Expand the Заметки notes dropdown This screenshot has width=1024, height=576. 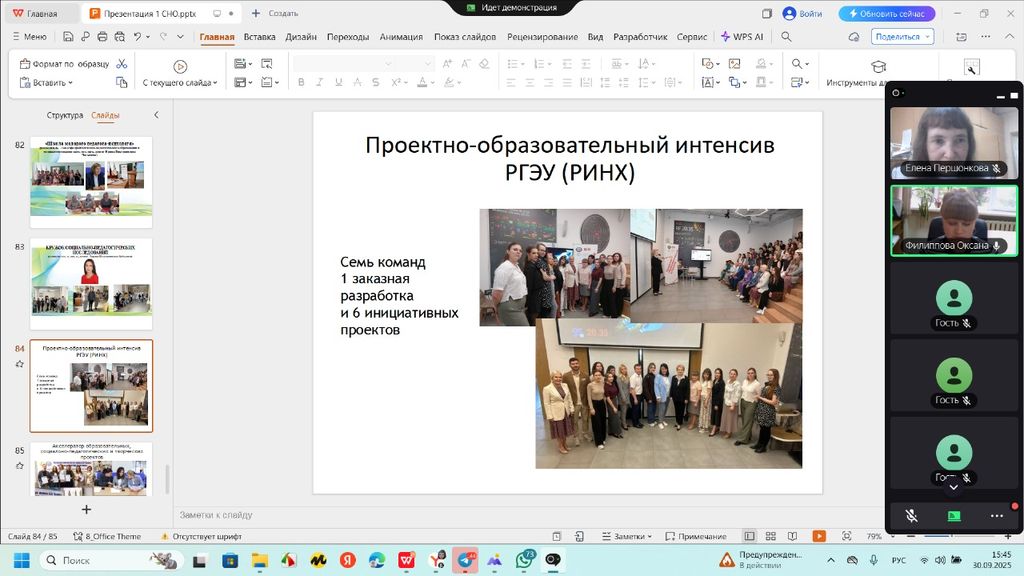[x=650, y=537]
